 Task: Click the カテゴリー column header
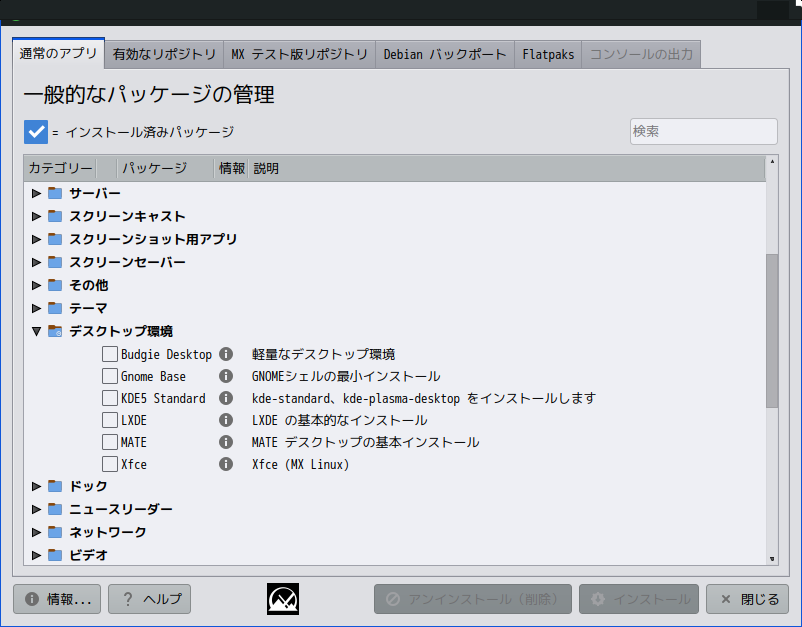click(60, 168)
